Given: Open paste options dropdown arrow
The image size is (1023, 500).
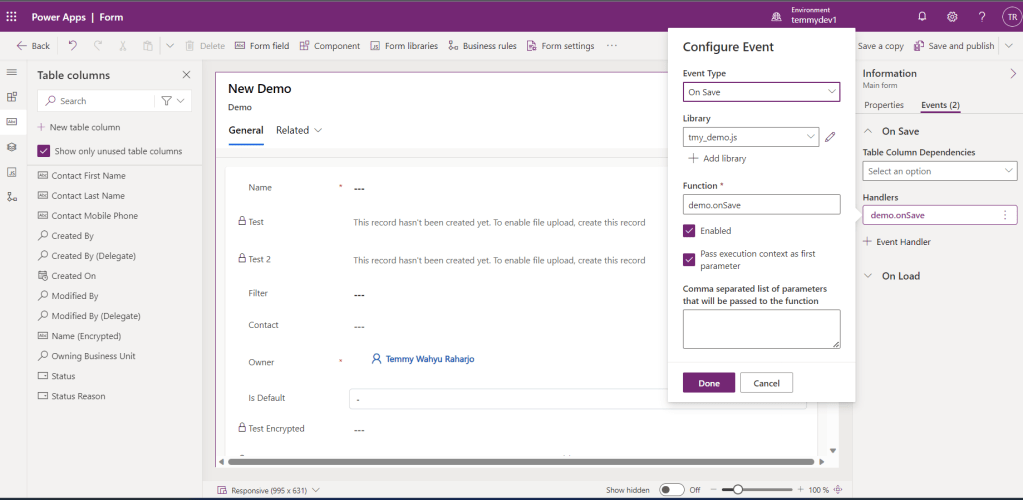Looking at the screenshot, I should (170, 46).
